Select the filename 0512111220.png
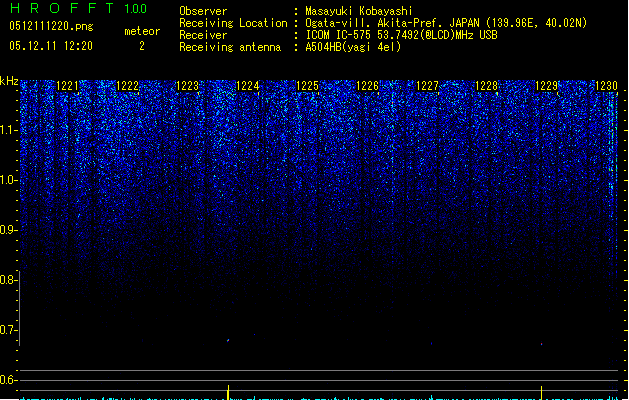Image resolution: width=629 pixels, height=400 pixels. click(x=51, y=26)
